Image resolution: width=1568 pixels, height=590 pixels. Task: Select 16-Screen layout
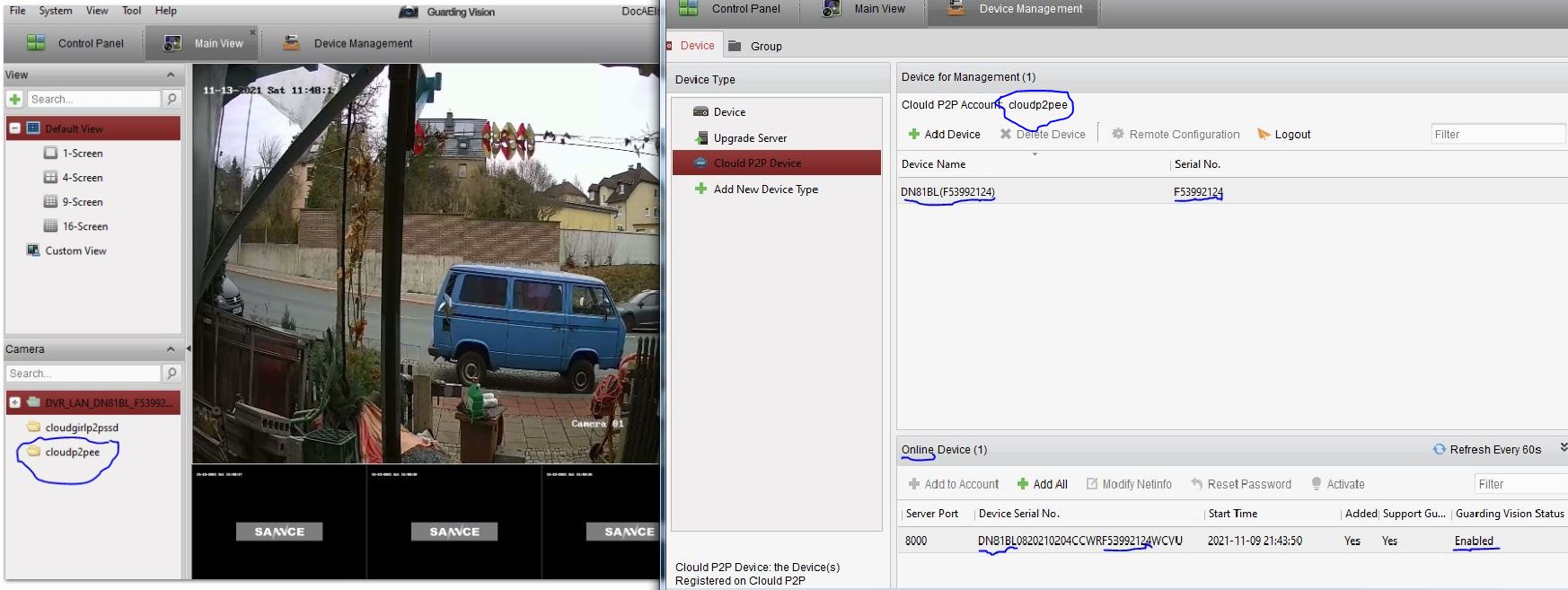[76, 226]
